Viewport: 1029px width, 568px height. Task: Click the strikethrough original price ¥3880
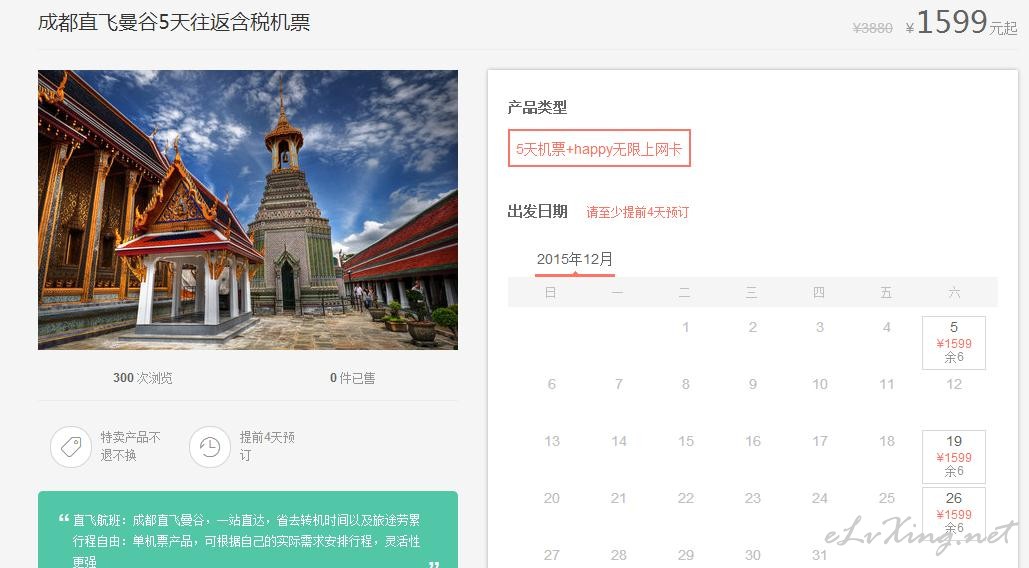[x=872, y=28]
